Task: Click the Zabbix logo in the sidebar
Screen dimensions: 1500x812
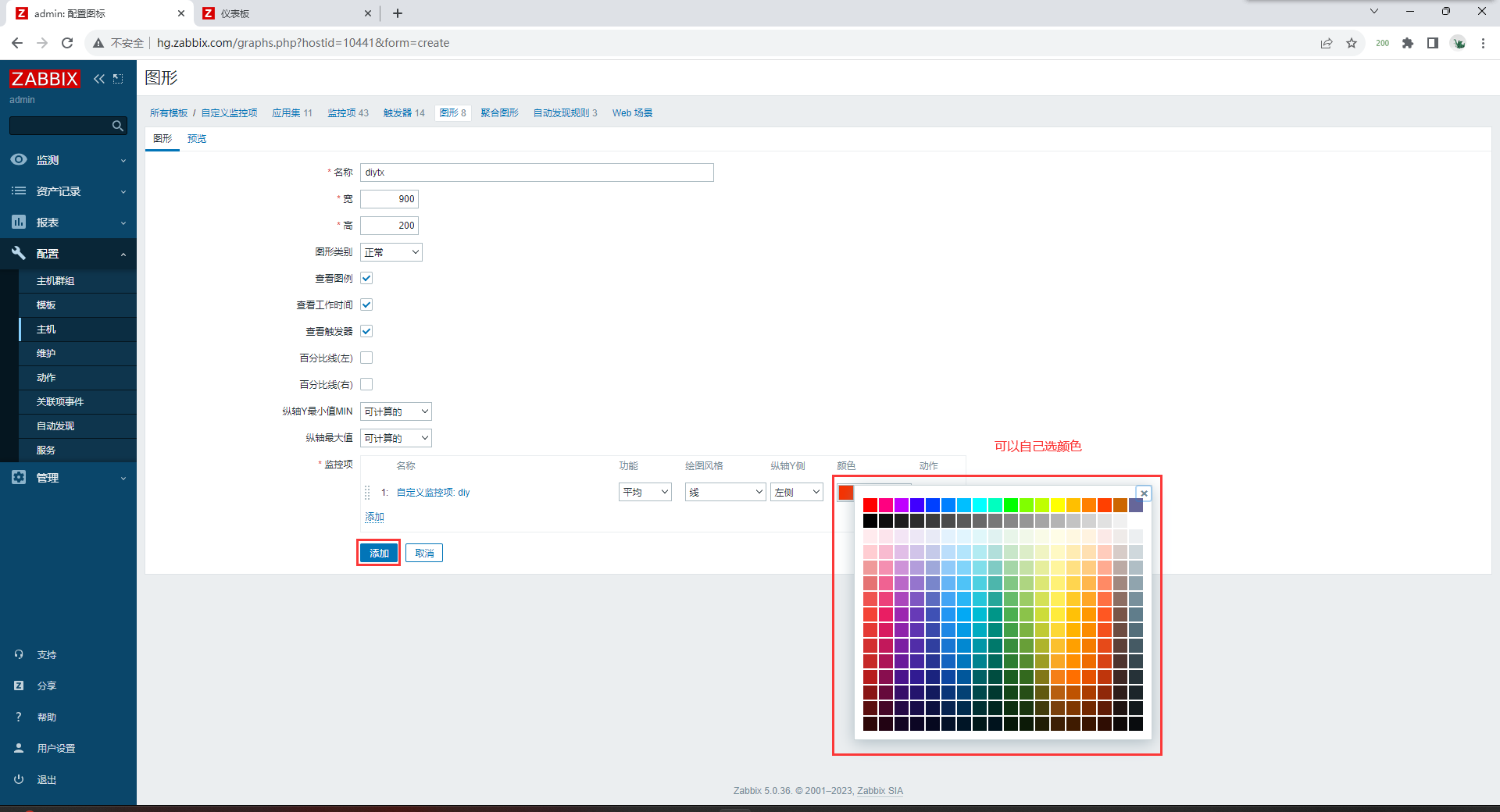Action: 45,79
